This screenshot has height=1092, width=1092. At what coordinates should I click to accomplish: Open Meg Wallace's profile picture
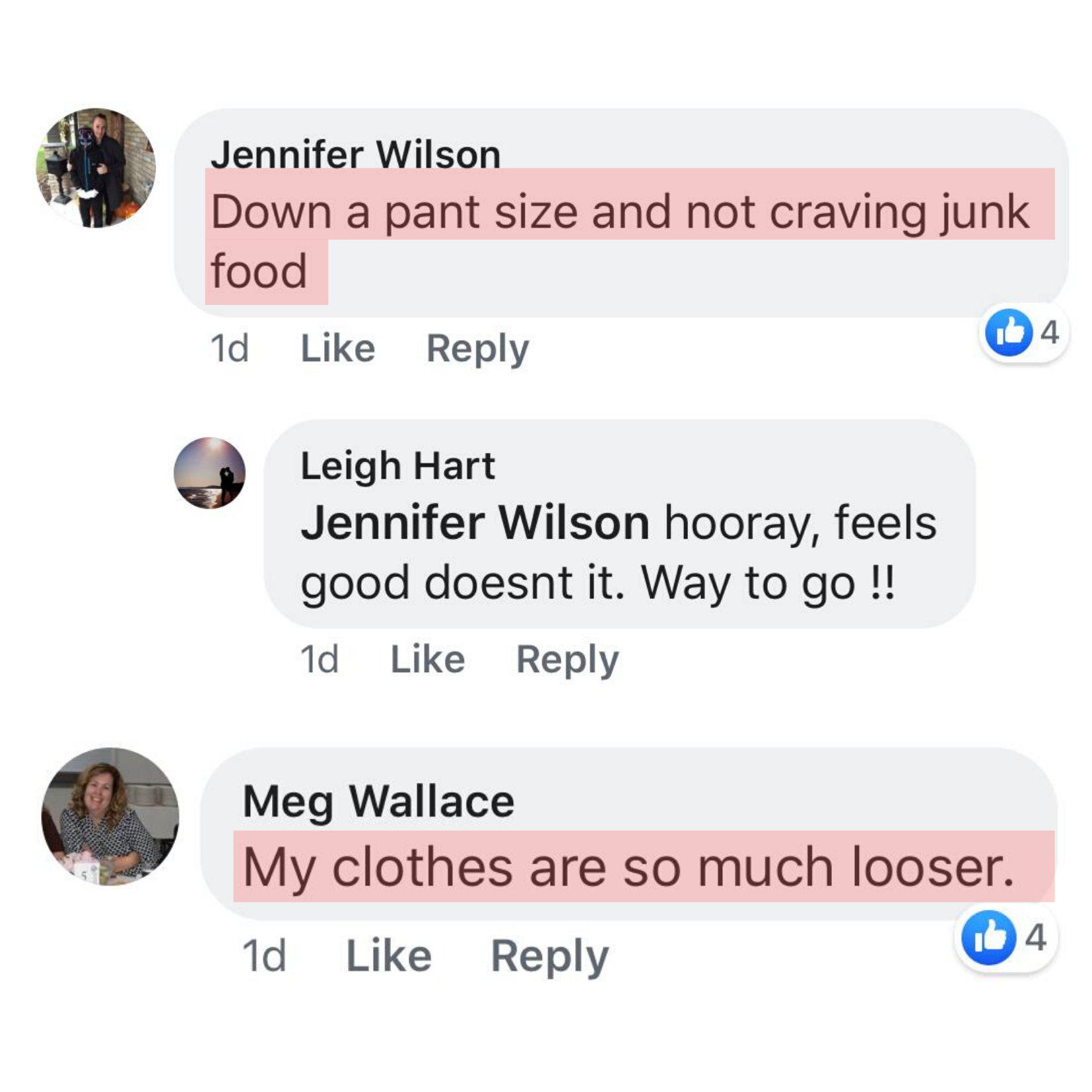pyautogui.click(x=110, y=817)
